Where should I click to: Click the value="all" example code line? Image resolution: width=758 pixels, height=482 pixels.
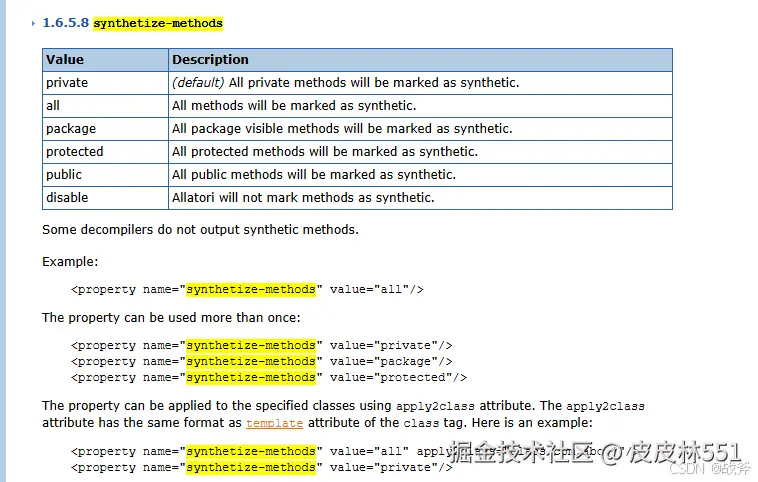[247, 290]
